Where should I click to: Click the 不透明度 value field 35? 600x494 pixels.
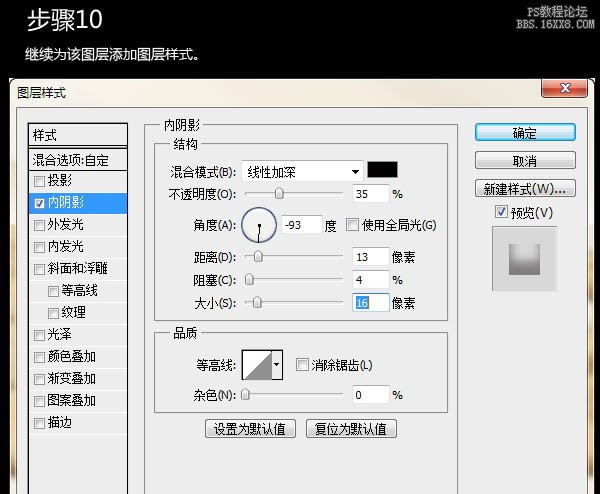[370, 194]
